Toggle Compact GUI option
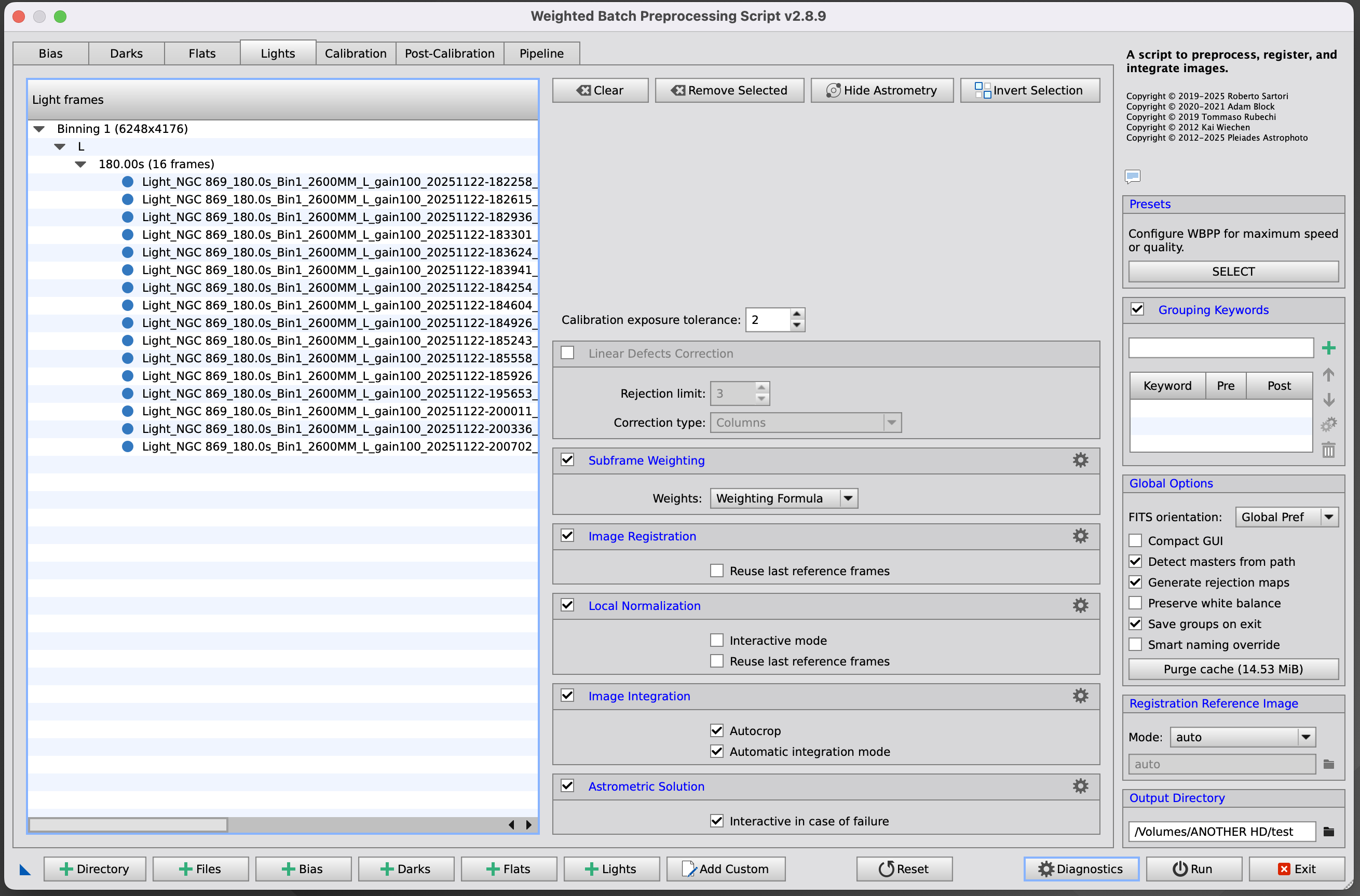Viewport: 1360px width, 896px height. point(1135,540)
